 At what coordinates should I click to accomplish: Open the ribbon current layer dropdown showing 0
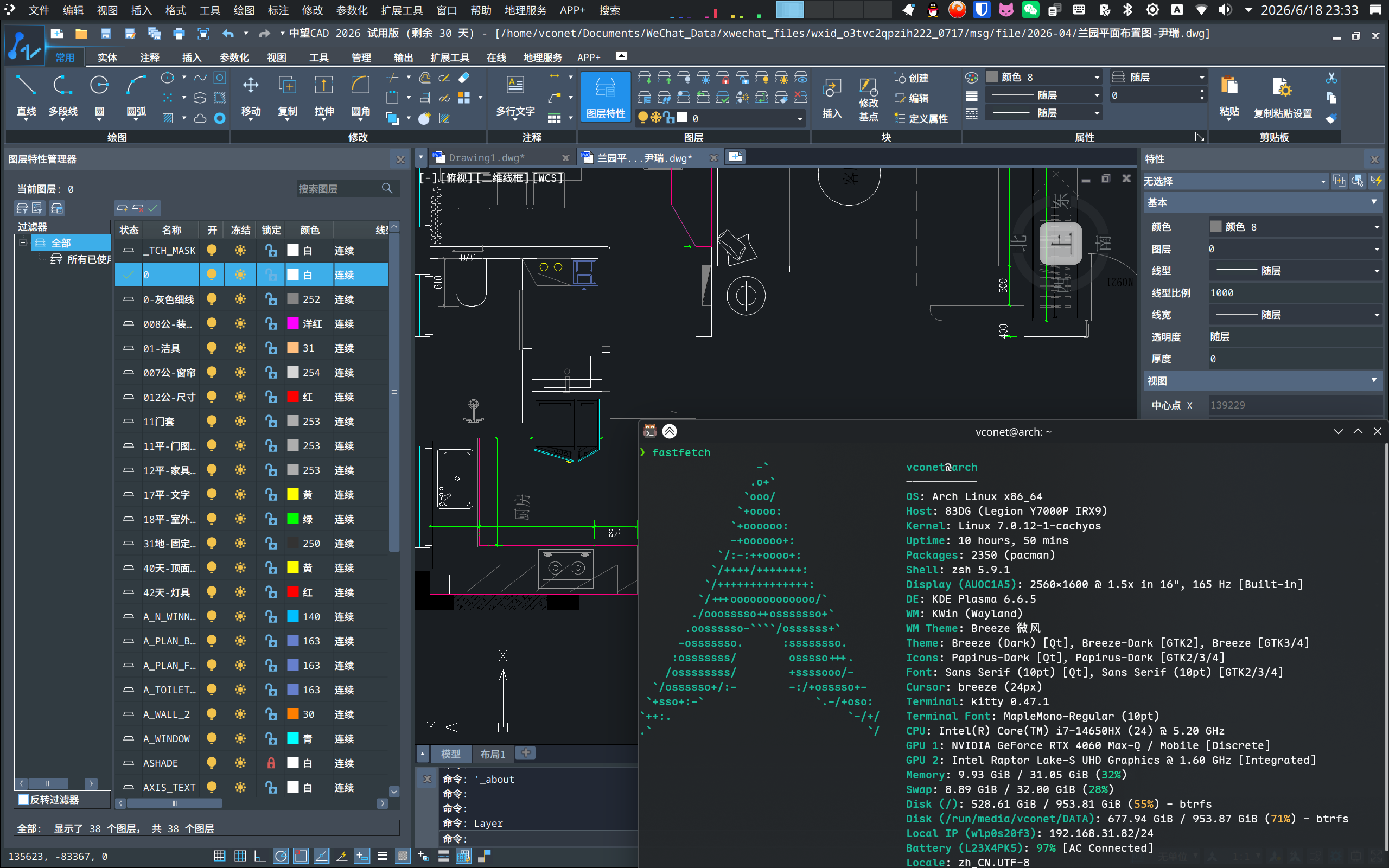click(x=720, y=118)
